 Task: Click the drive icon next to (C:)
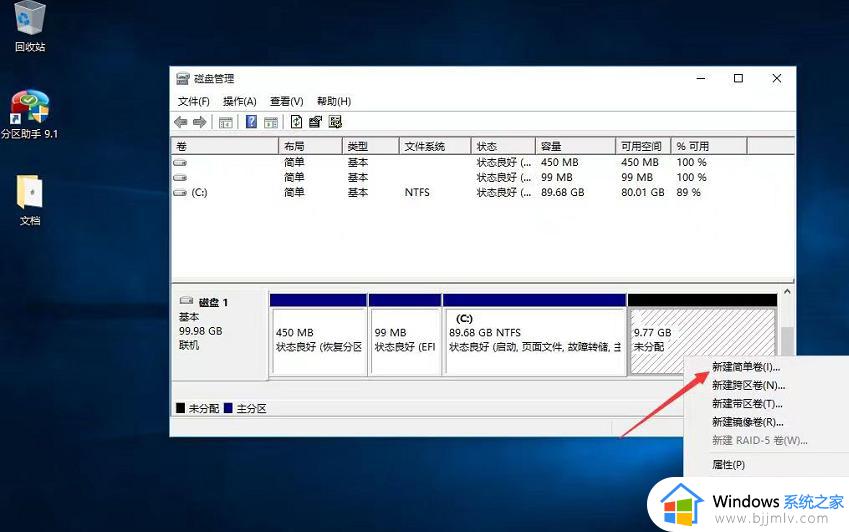pos(180,193)
